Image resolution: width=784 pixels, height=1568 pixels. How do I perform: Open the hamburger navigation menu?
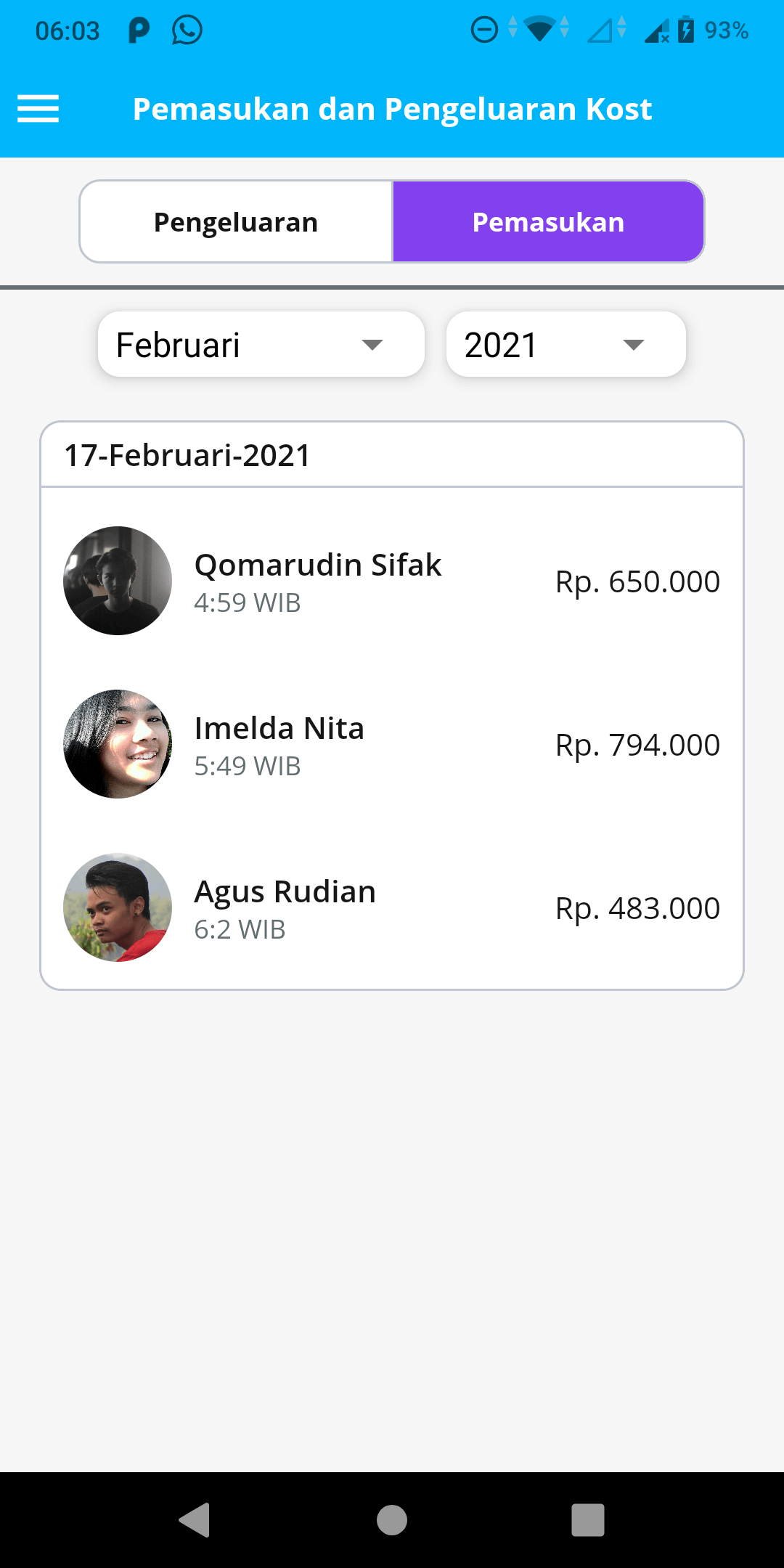38,109
